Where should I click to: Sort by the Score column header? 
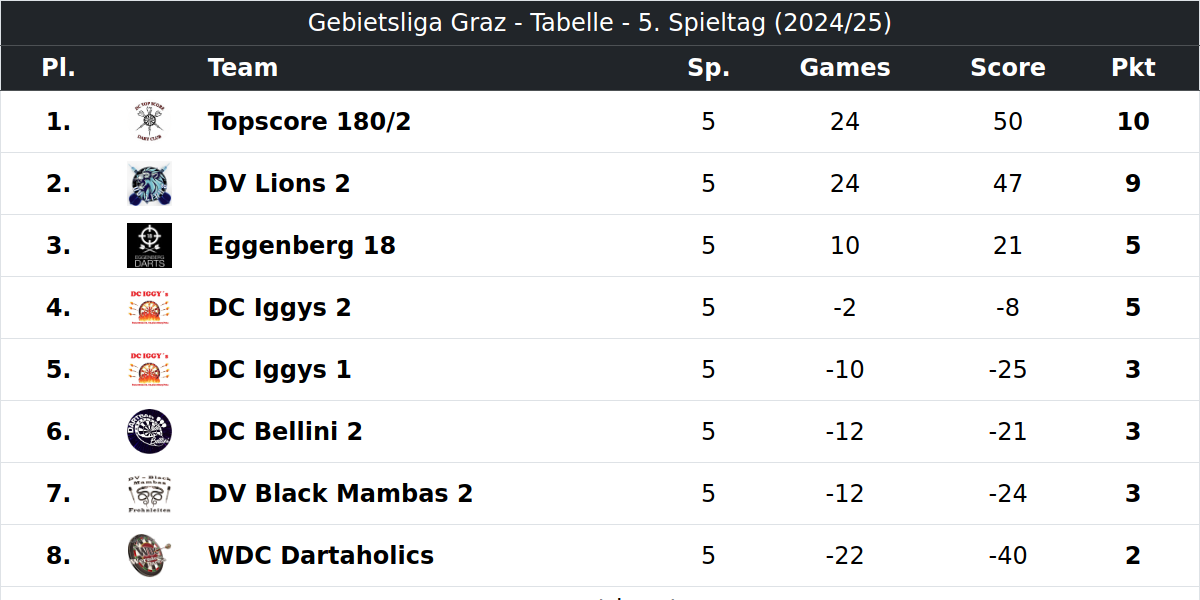click(x=1008, y=68)
